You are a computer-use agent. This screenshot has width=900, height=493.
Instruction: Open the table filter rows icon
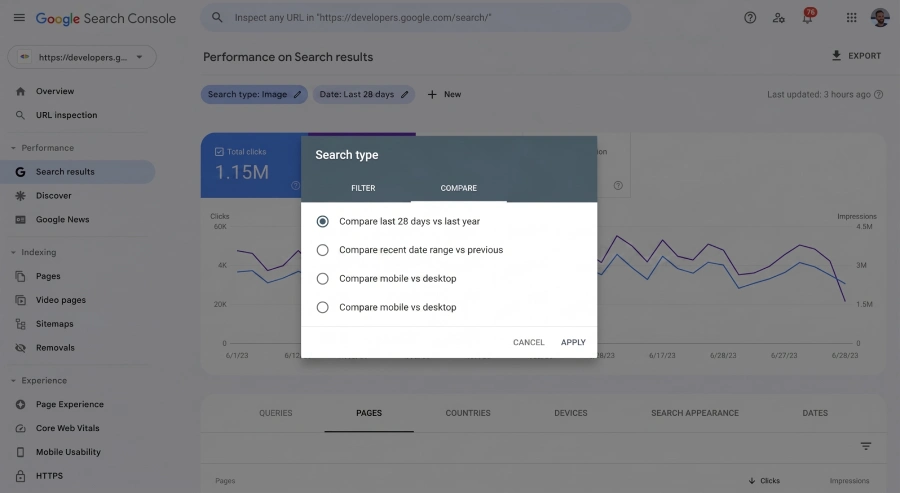pos(866,446)
